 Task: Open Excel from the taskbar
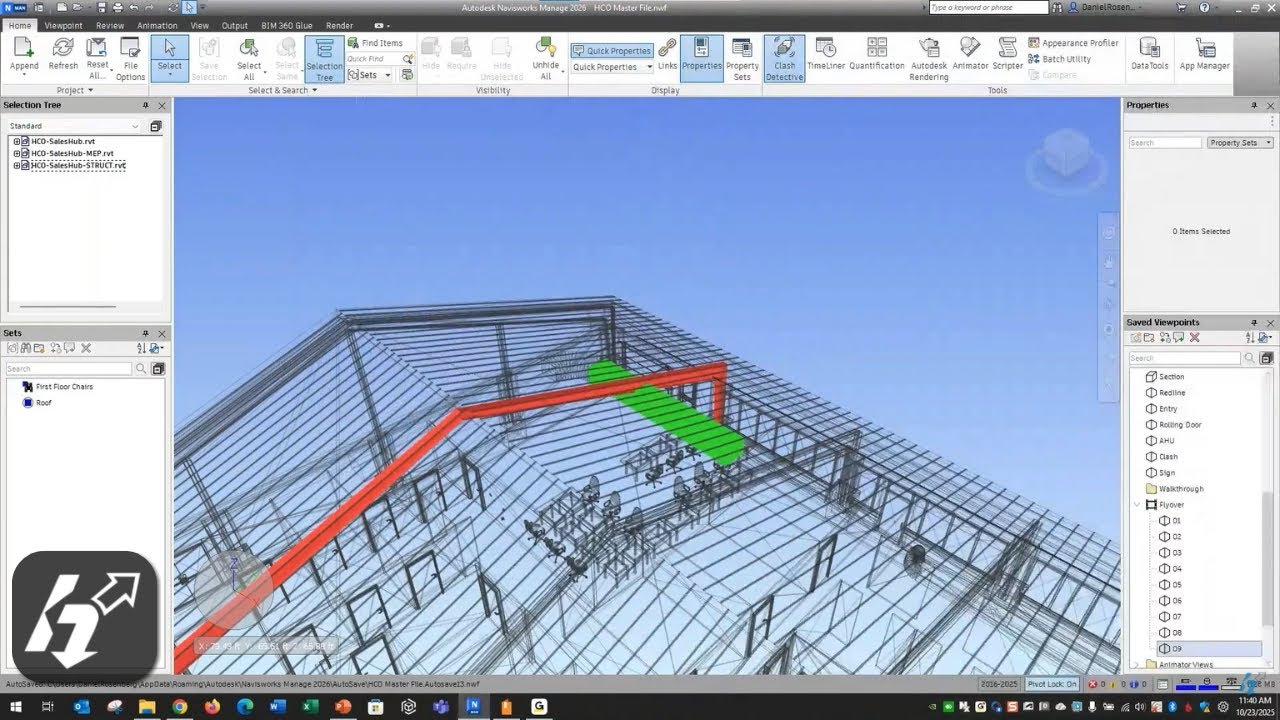(x=310, y=706)
